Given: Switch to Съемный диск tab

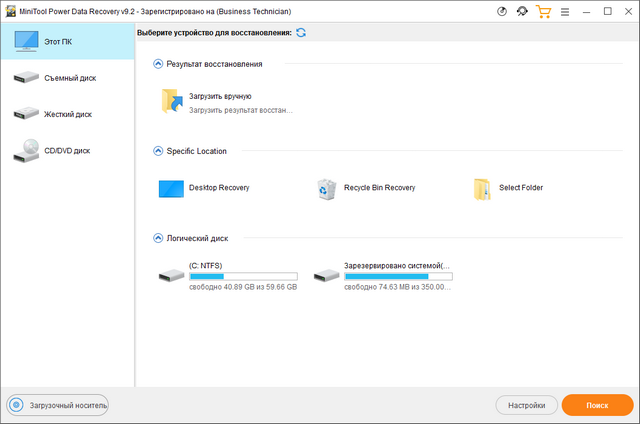Looking at the screenshot, I should pyautogui.click(x=67, y=78).
